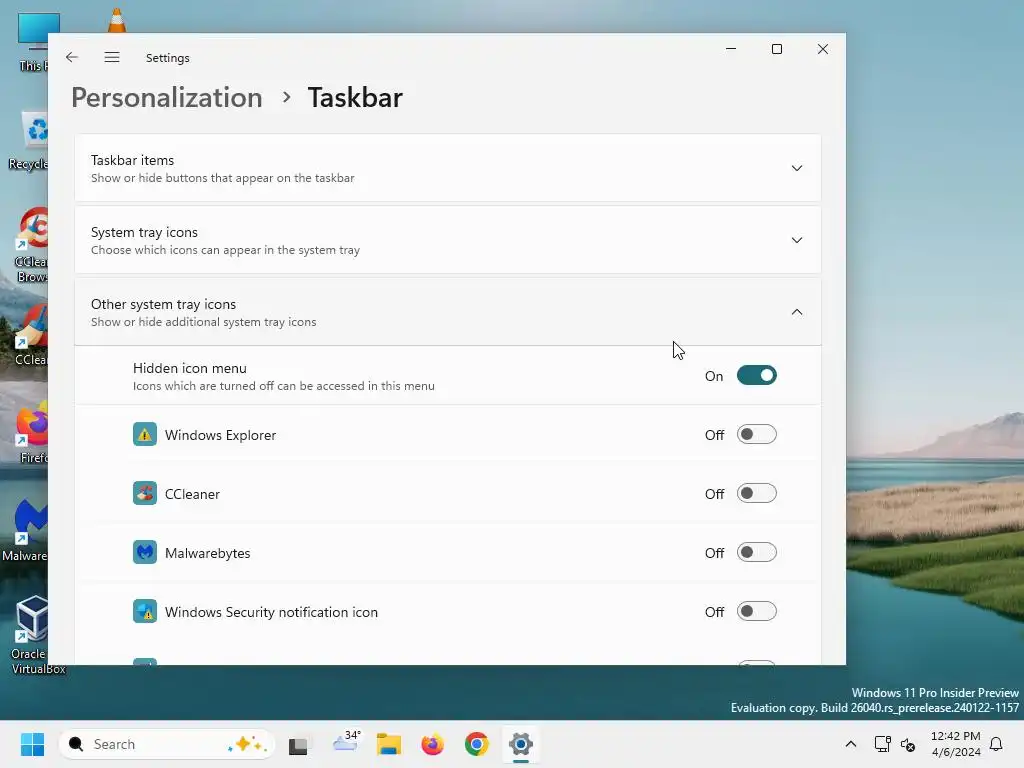Viewport: 1024px width, 768px height.
Task: Click the Taskbar page heading
Action: [355, 97]
